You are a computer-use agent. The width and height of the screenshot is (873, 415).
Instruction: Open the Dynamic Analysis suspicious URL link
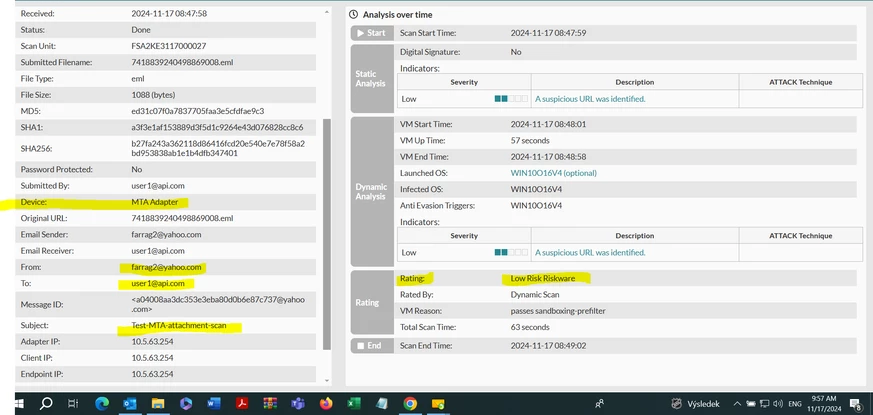[590, 252]
